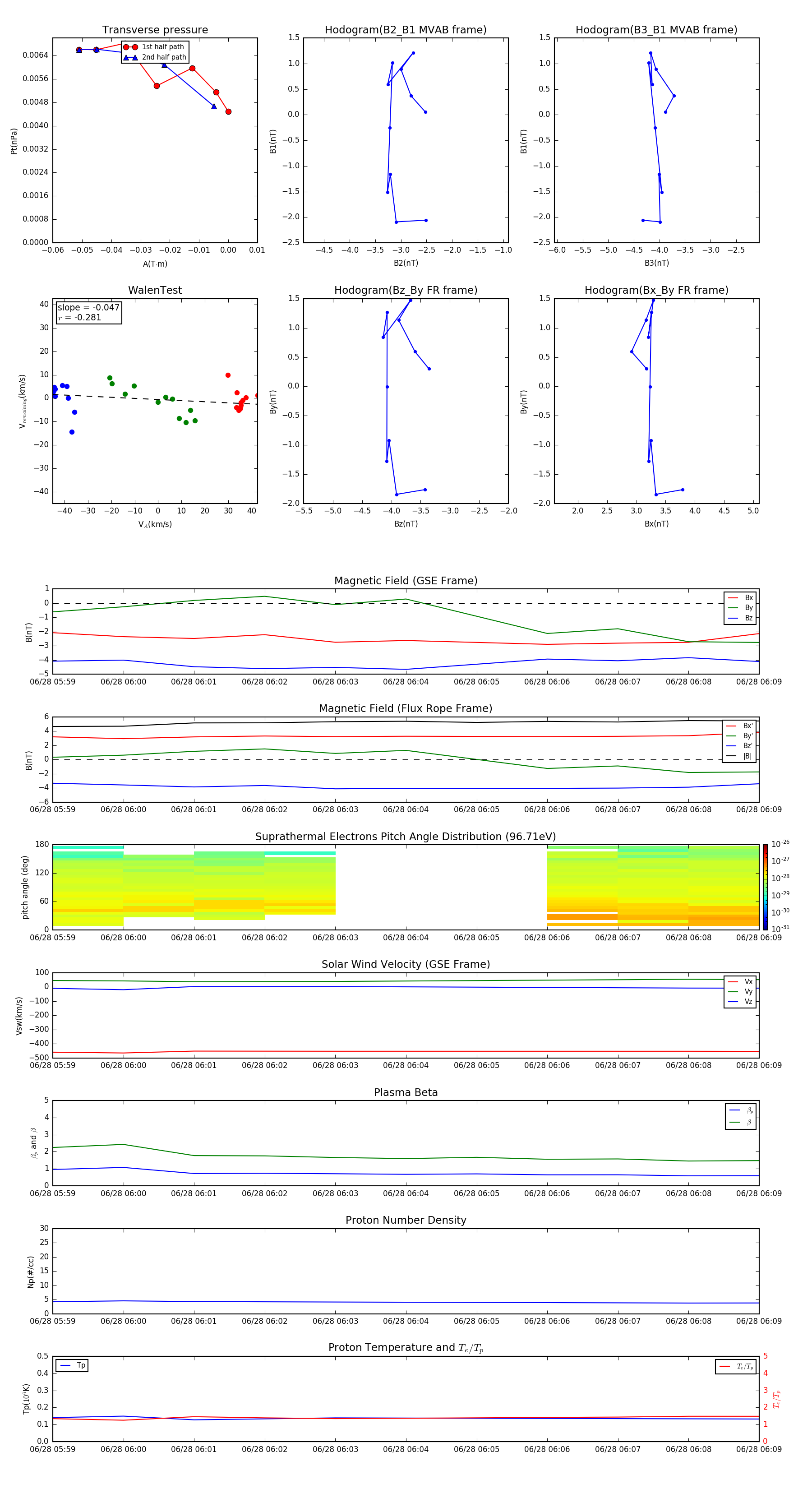Image resolution: width=812 pixels, height=1489 pixels.
Task: Click the 'Hodogram(B2_B1 MVAB frame)' title
Action: click(406, 30)
